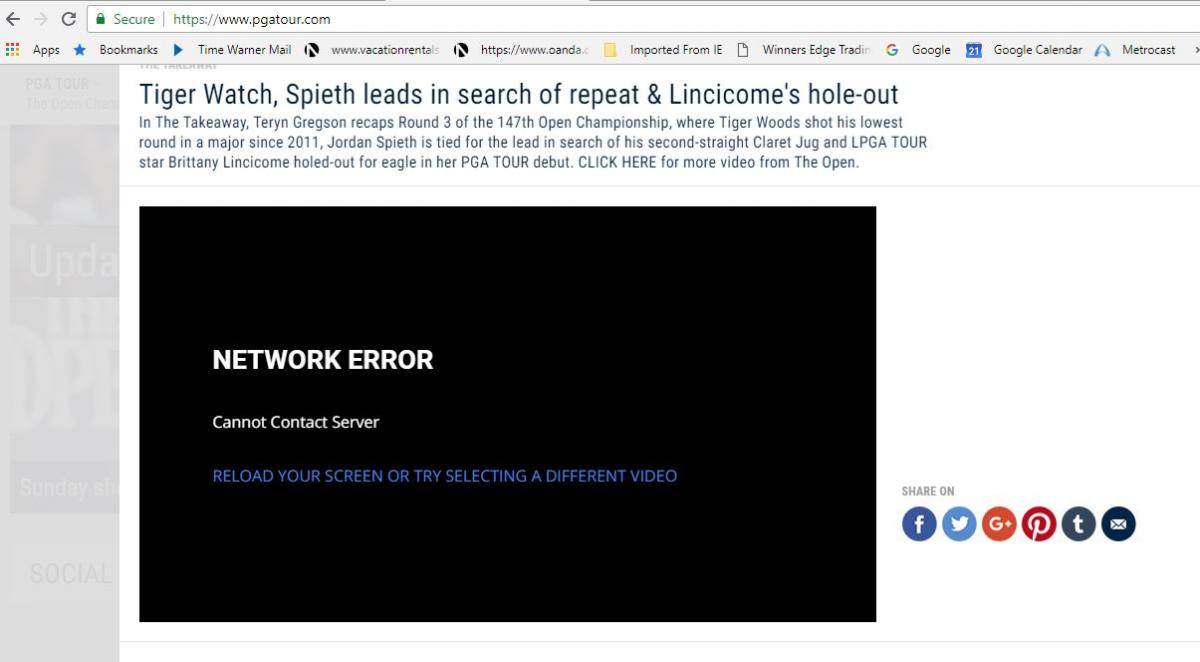Share the video on Facebook

(x=919, y=524)
